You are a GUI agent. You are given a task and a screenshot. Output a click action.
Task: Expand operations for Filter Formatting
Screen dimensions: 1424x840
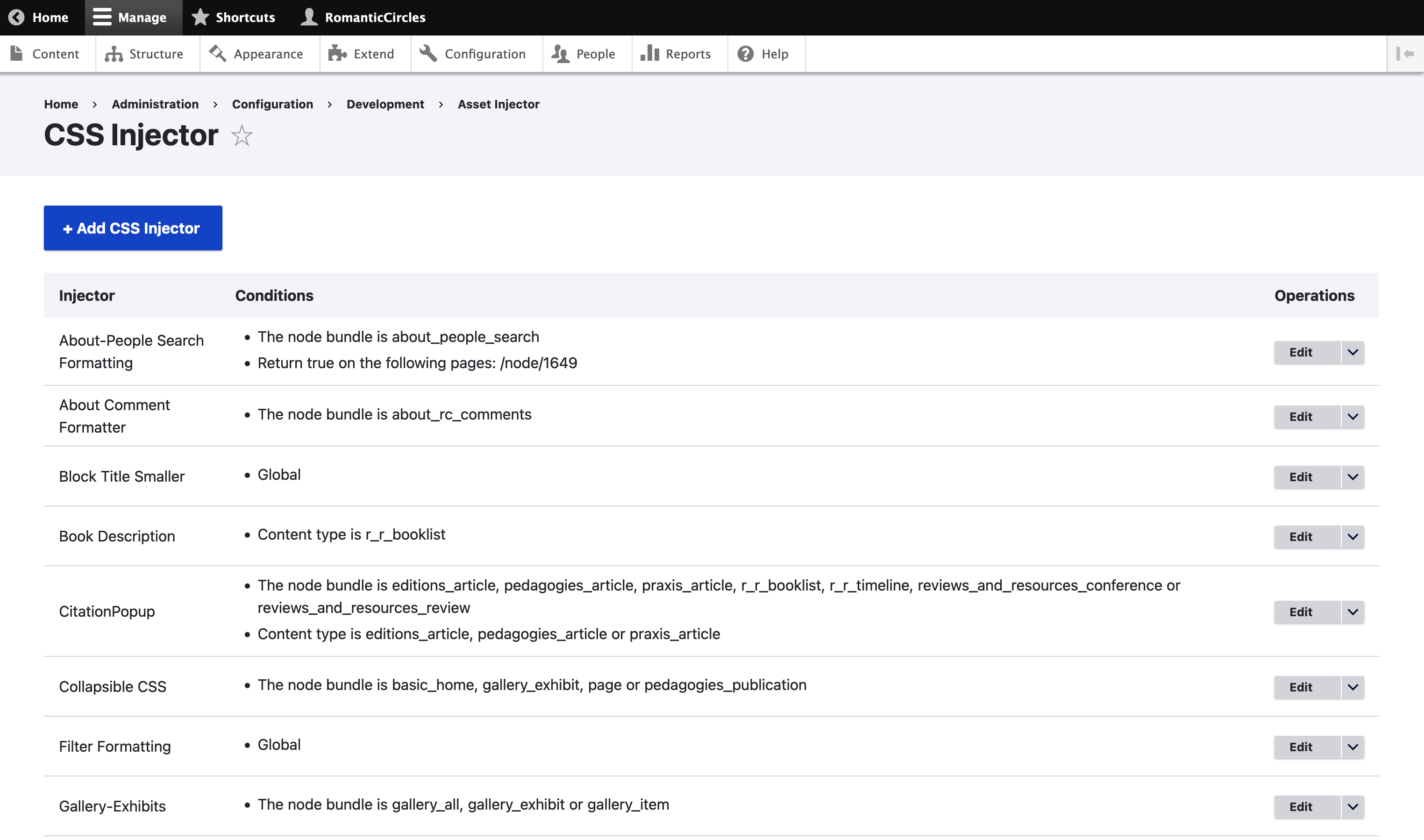[1353, 747]
